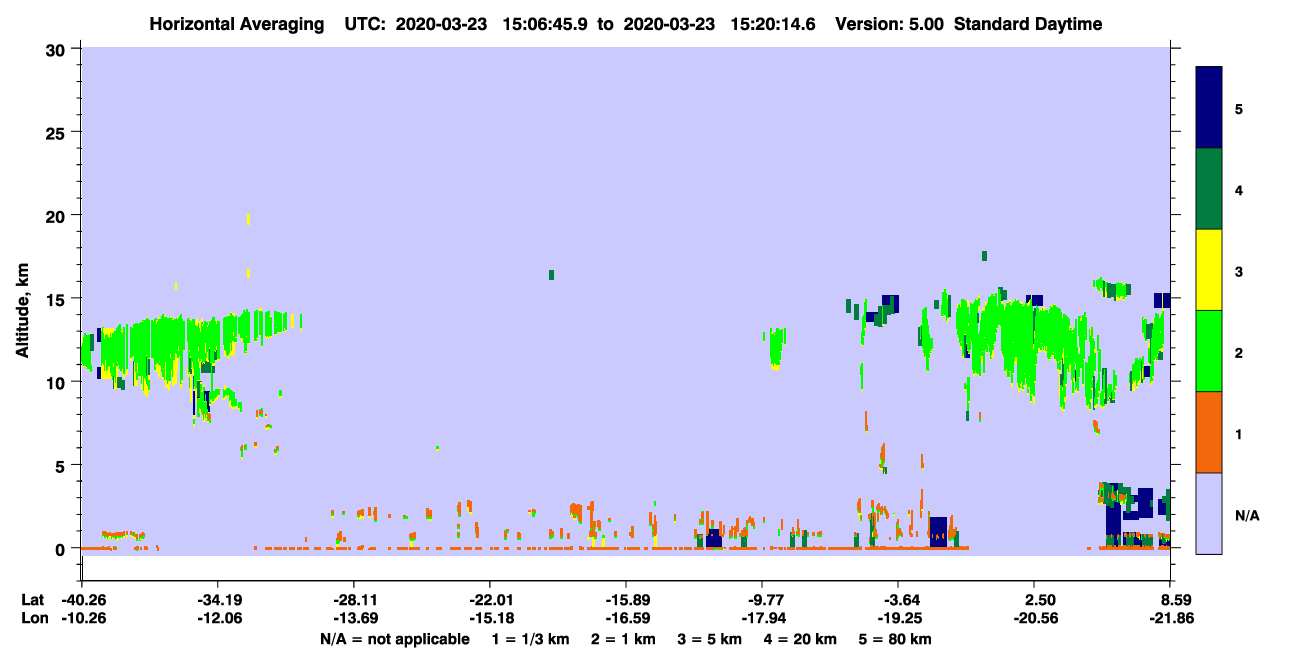Click the start time '15:06:45.9'
Viewport: 1300px width, 667px height.
[x=546, y=24]
